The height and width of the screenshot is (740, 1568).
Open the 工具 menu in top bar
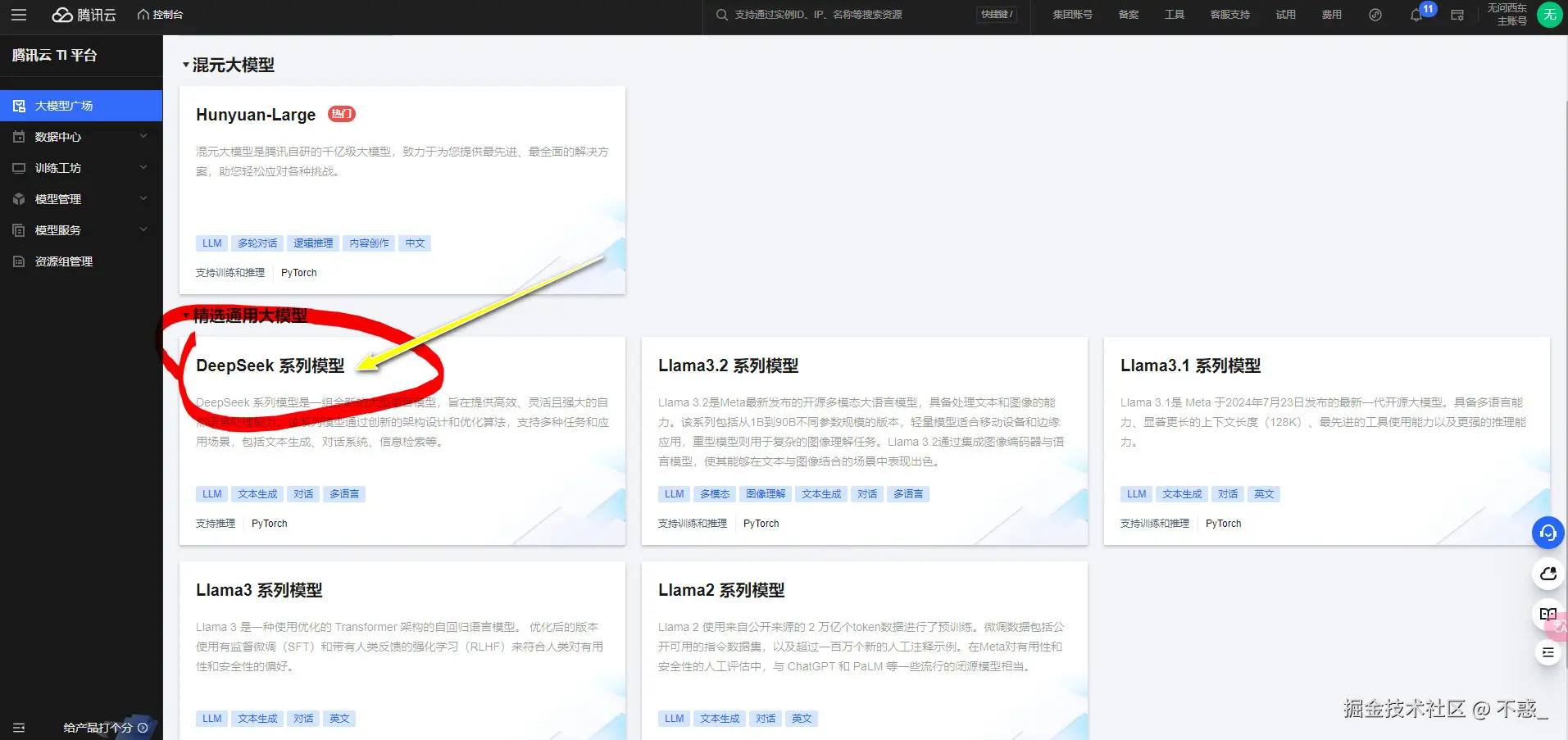click(x=1174, y=15)
